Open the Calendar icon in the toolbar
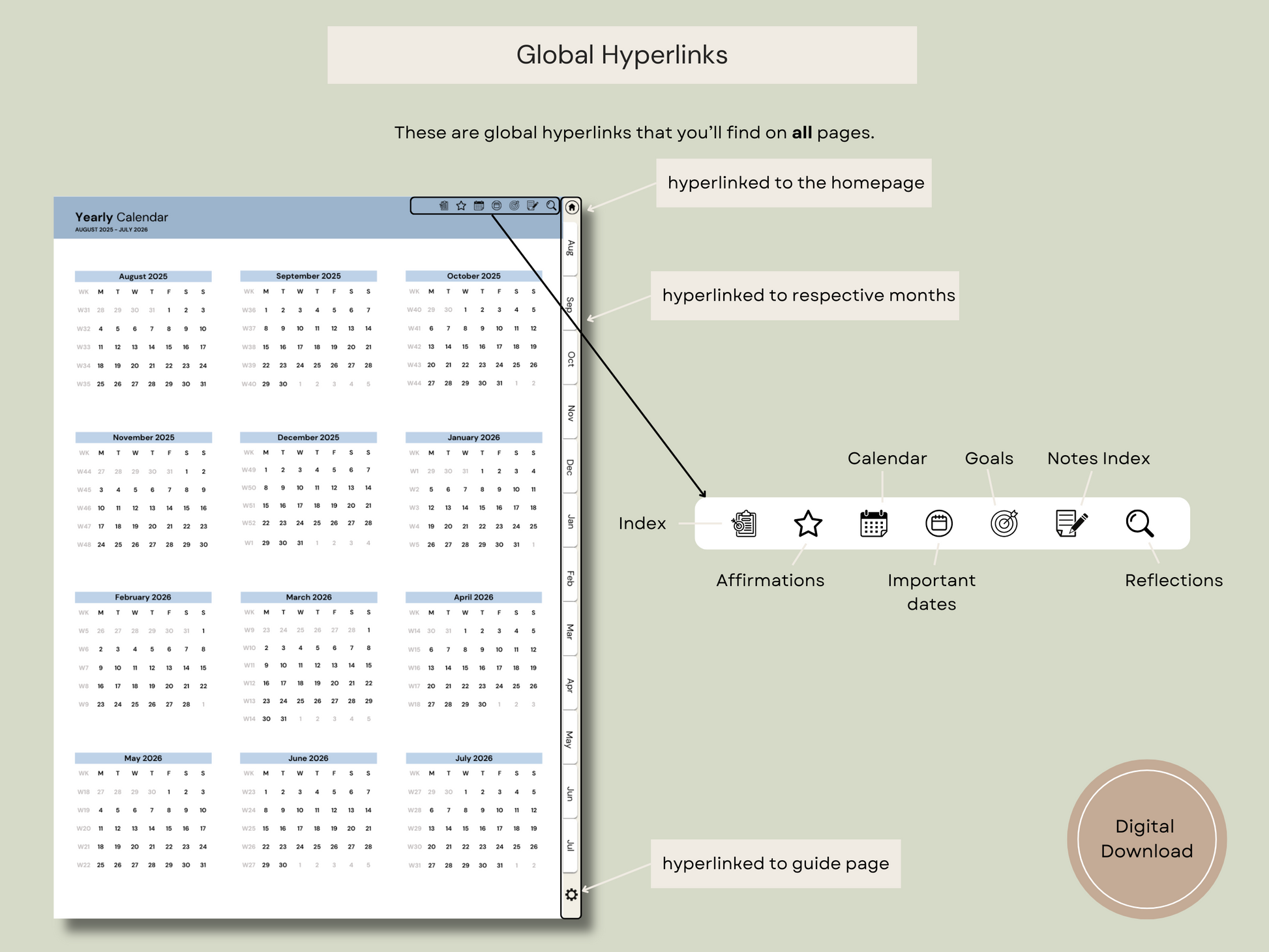Image resolution: width=1269 pixels, height=952 pixels. [x=873, y=524]
